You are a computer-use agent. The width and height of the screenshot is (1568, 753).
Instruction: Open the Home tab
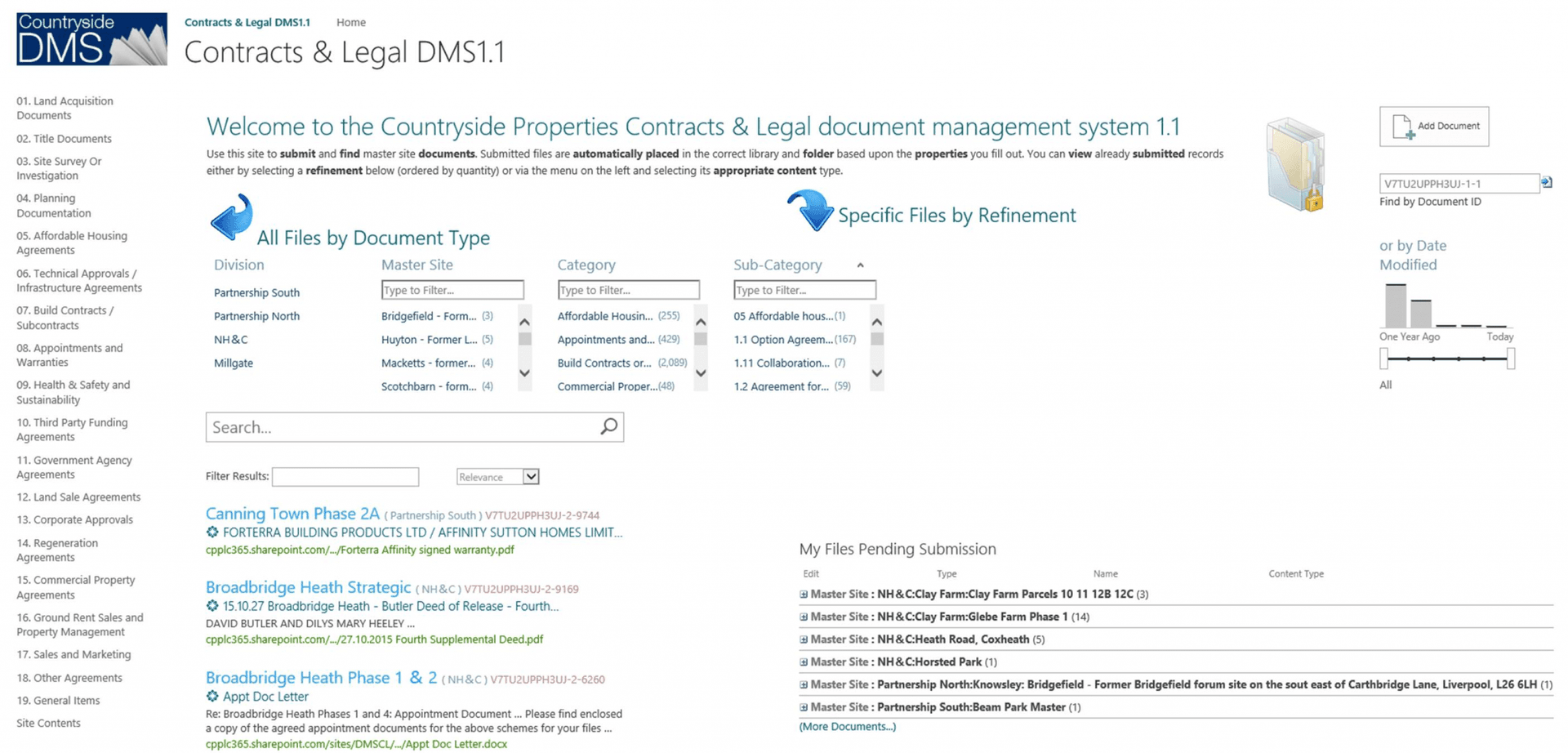(350, 22)
